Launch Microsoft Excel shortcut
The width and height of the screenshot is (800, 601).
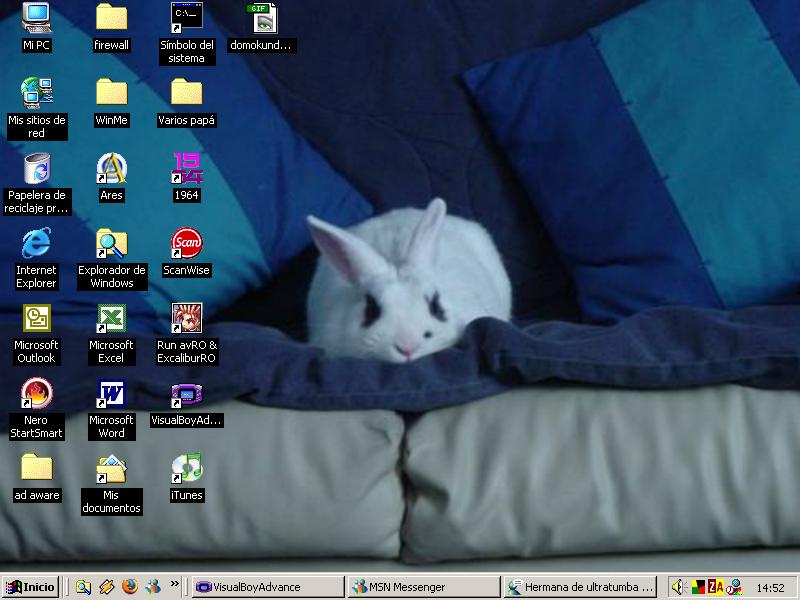pyautogui.click(x=111, y=318)
